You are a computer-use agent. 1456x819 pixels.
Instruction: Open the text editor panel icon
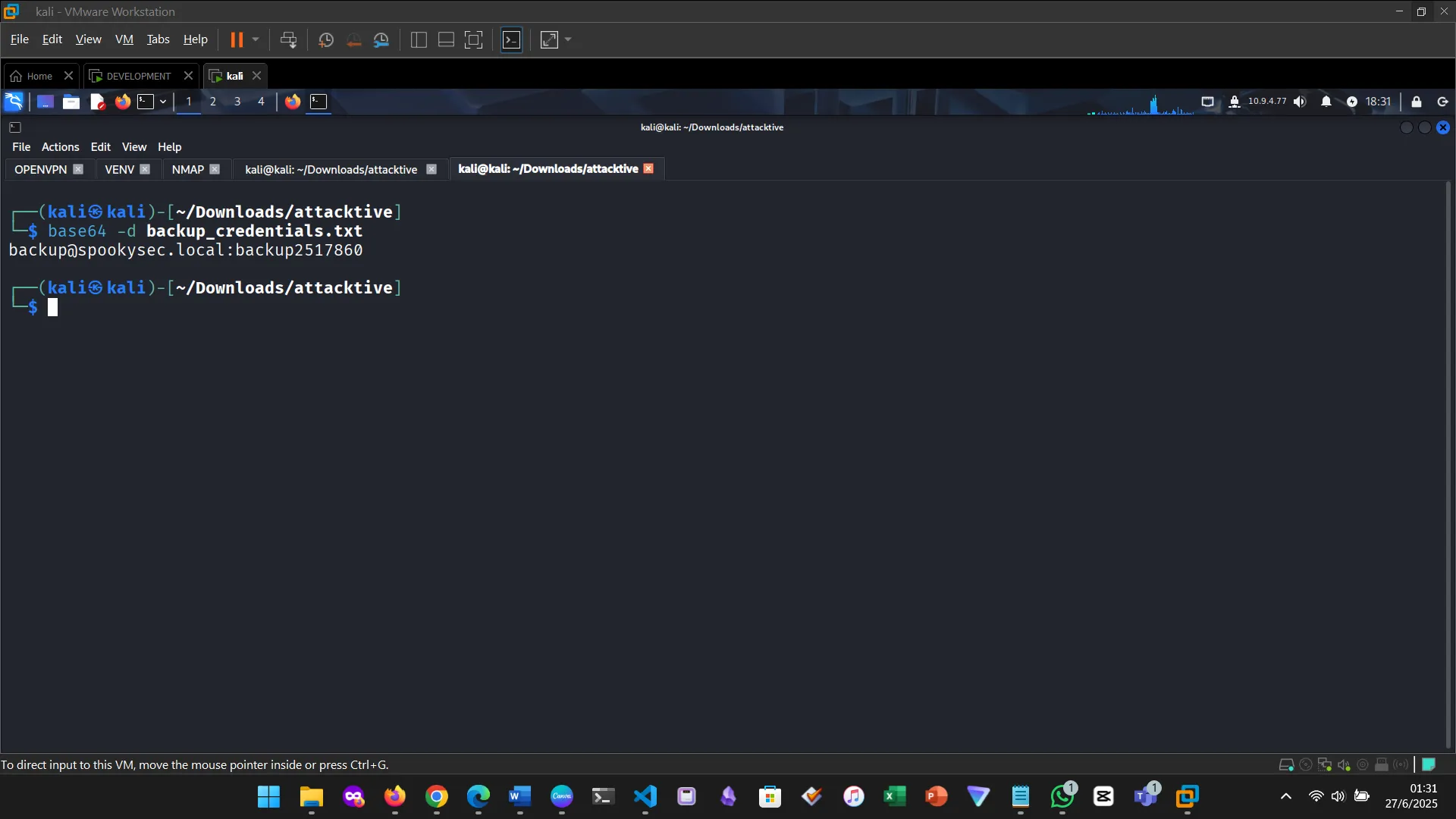[x=96, y=101]
